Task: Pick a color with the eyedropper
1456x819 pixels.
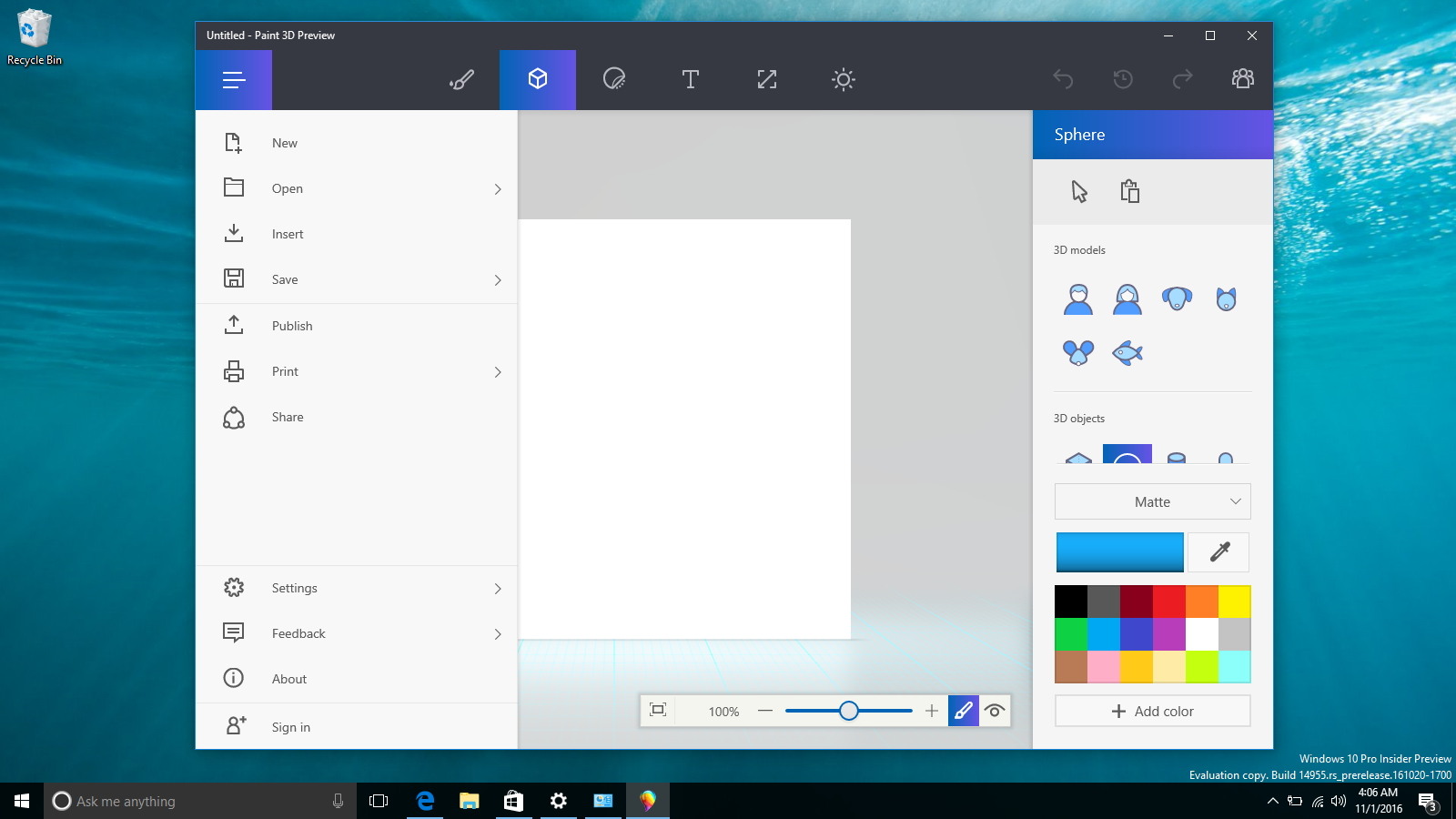Action: click(1218, 551)
